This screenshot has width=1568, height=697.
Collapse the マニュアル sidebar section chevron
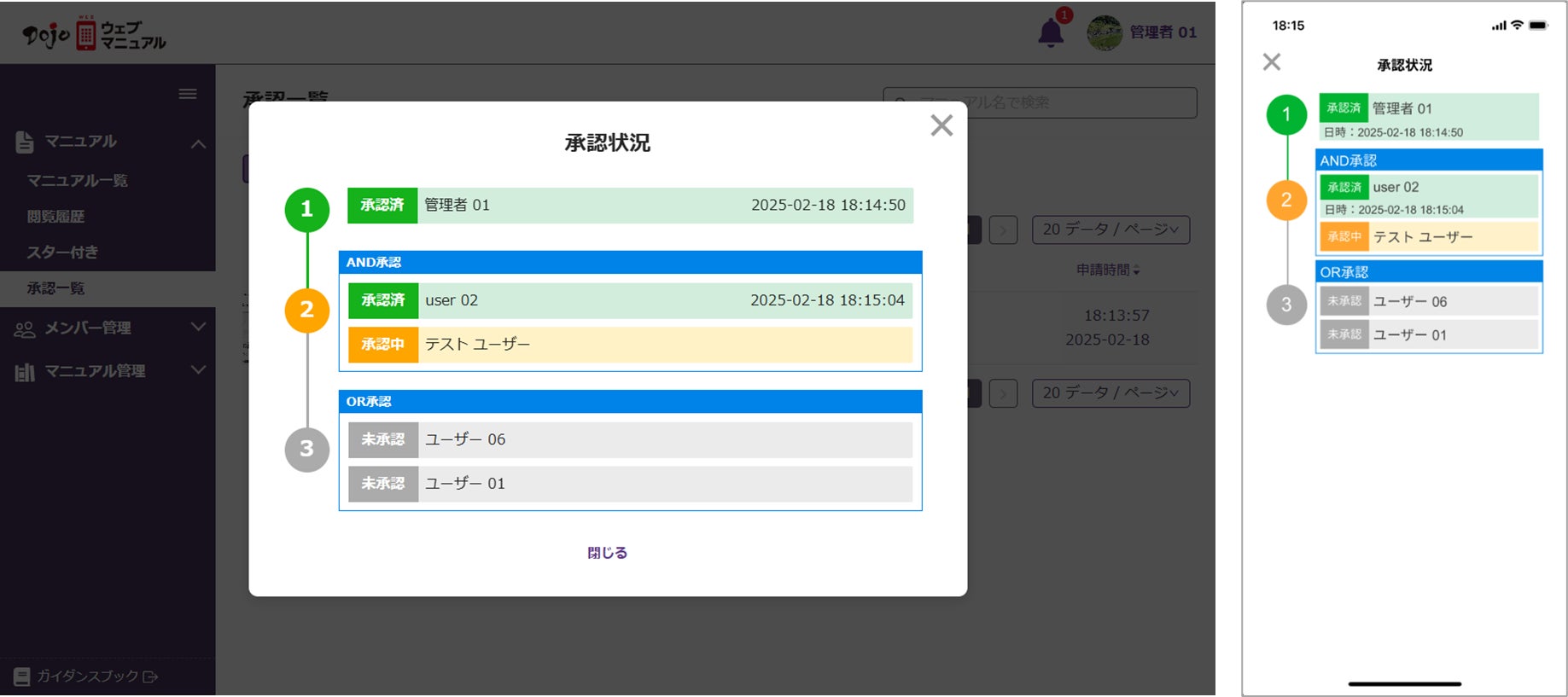point(198,143)
